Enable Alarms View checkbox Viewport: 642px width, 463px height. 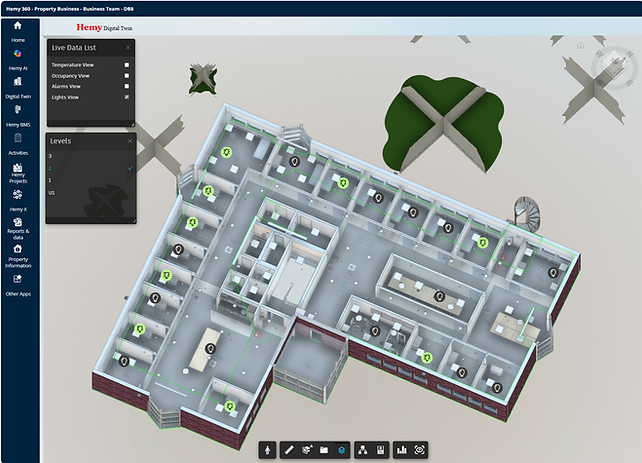coord(127,86)
